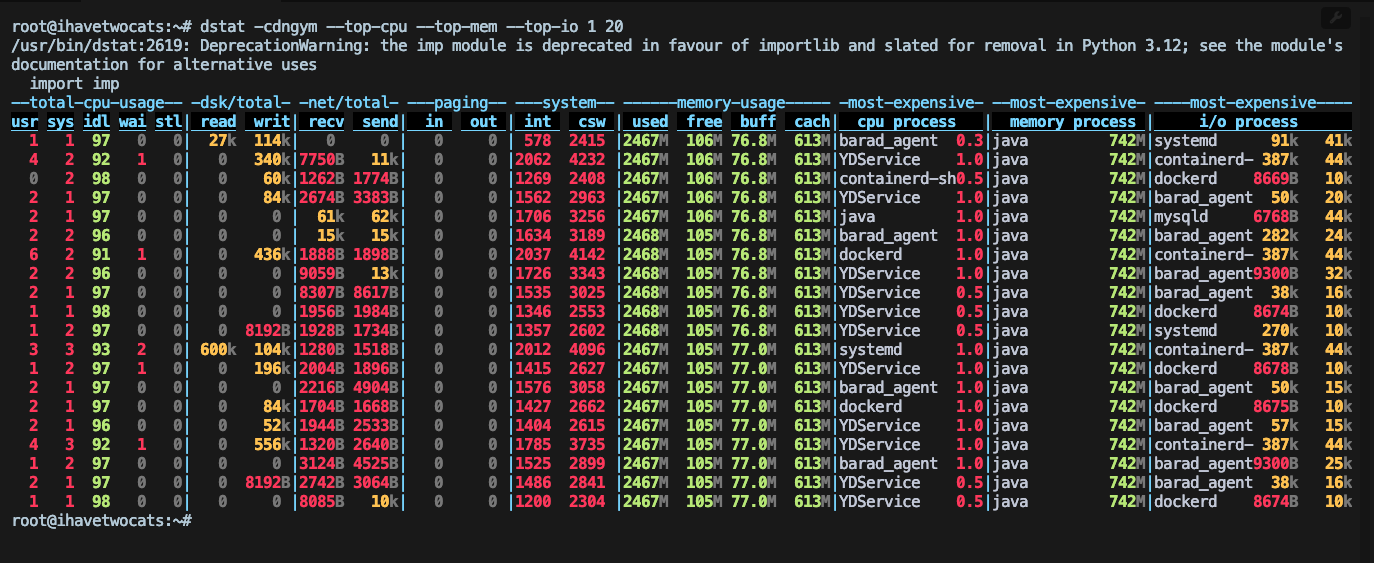Click the 7750B network recv value
1374x563 pixels.
(x=322, y=160)
